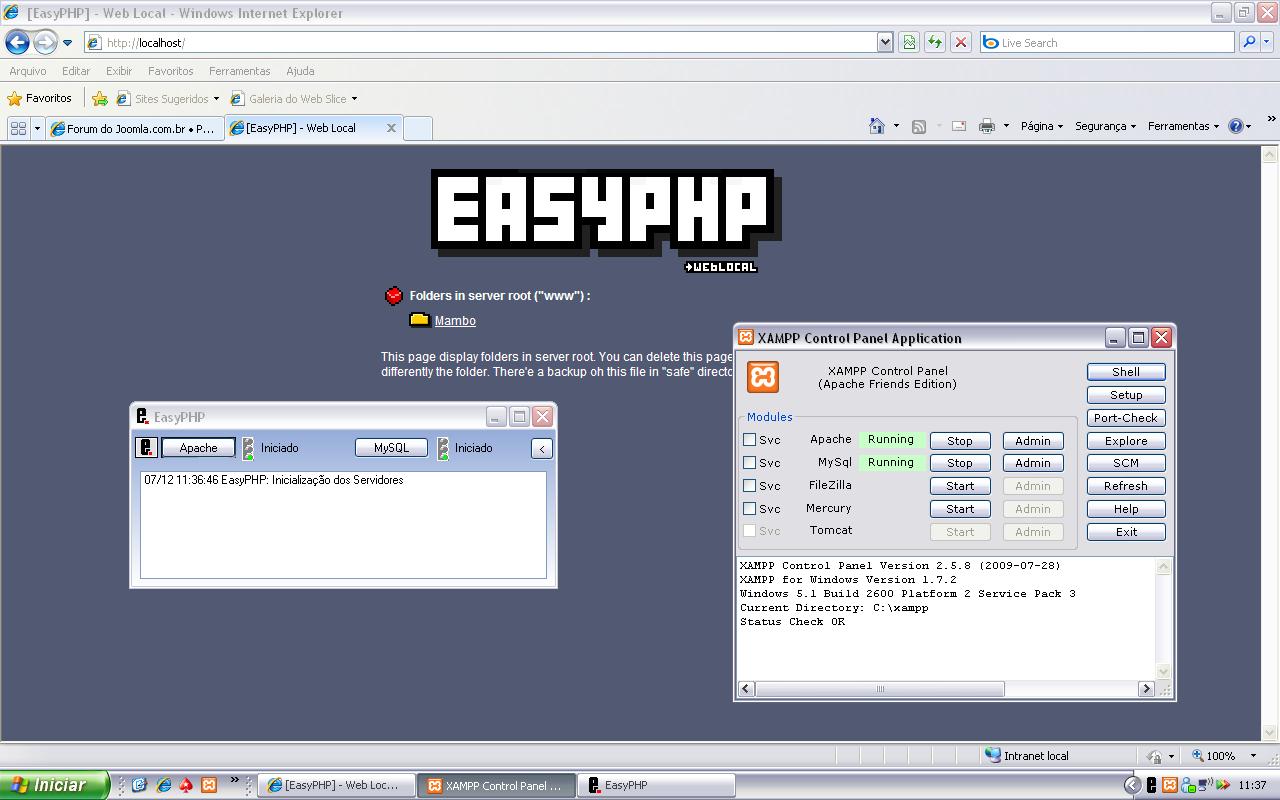The image size is (1280, 800).
Task: Click the Quick Tabs grid icon
Action: (x=18, y=128)
